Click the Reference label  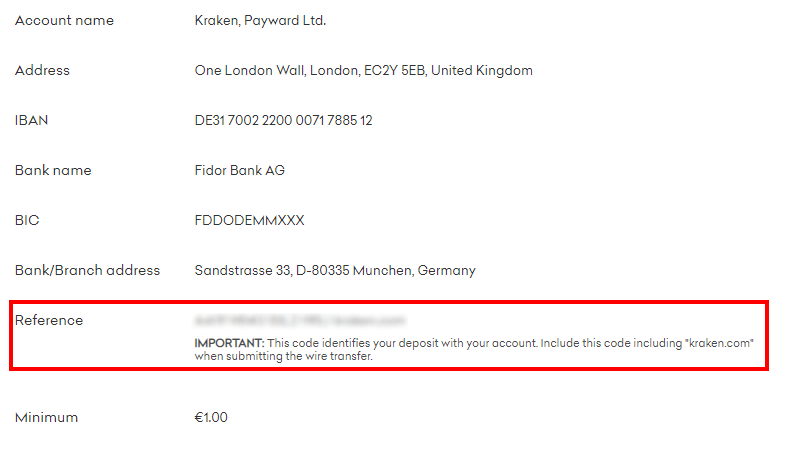click(x=49, y=321)
